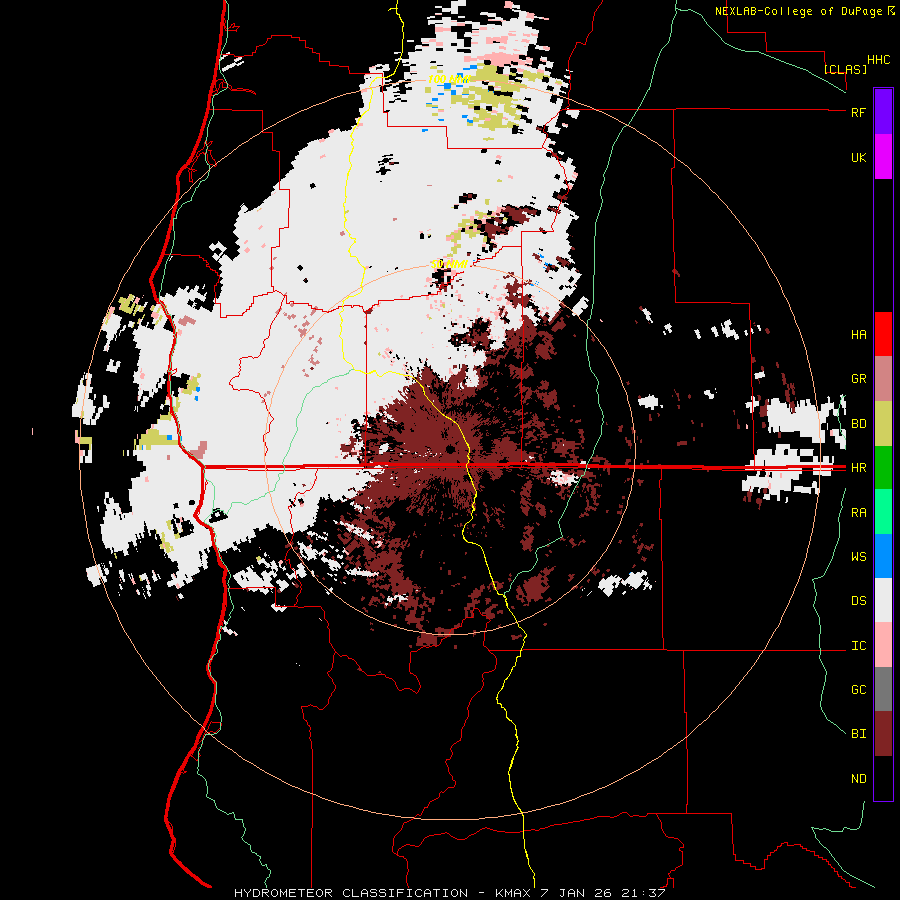Click the Hydrometeor Classification KMAX title caption
Image resolution: width=900 pixels, height=900 pixels.
tap(449, 893)
